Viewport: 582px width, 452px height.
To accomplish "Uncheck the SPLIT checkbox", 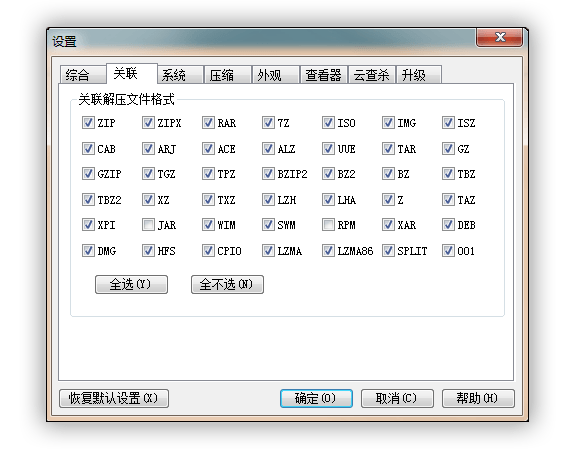I will tap(388, 251).
